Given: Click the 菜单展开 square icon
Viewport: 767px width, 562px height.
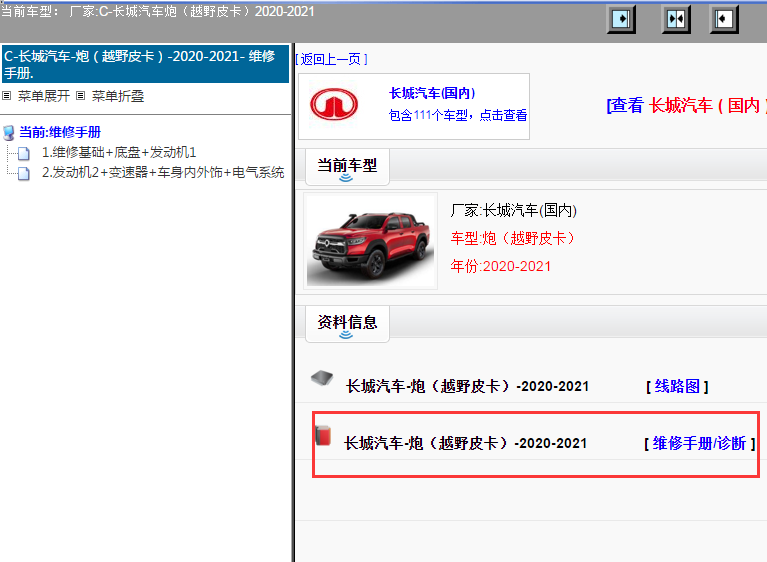Looking at the screenshot, I should [x=7, y=95].
